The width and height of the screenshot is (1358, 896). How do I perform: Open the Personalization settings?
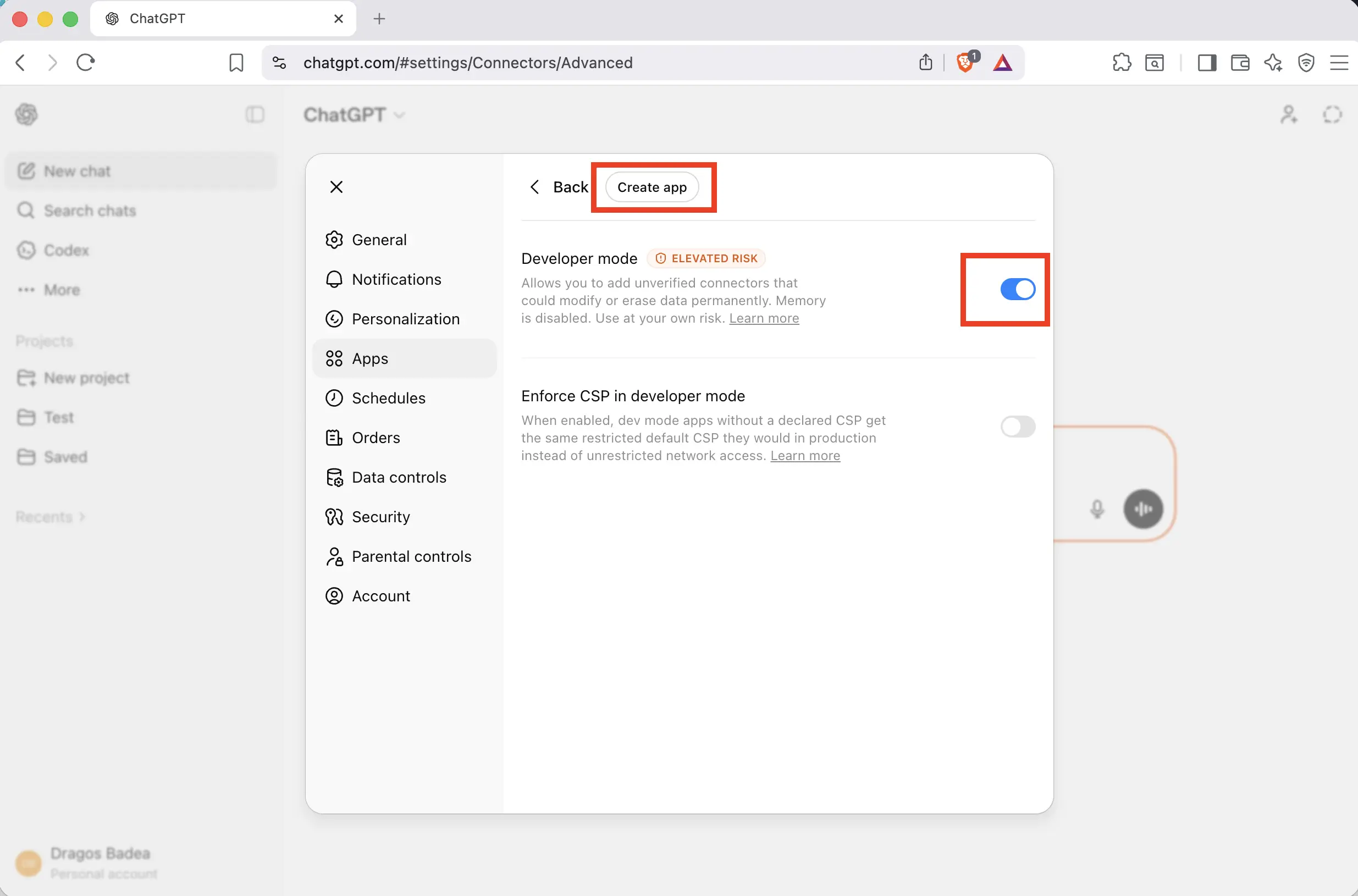pyautogui.click(x=405, y=319)
